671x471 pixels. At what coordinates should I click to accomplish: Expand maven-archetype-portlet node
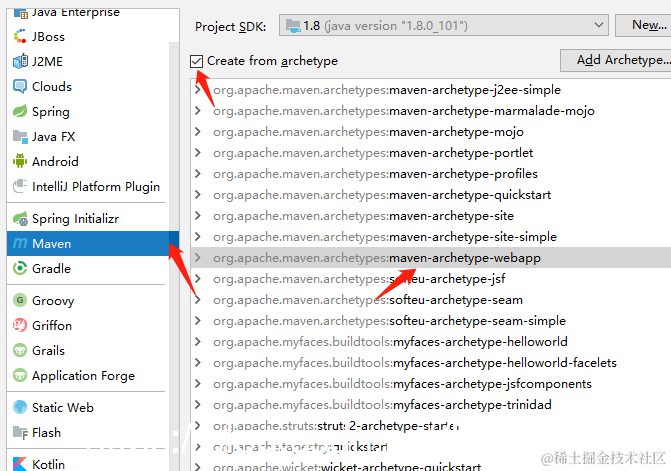[x=198, y=153]
